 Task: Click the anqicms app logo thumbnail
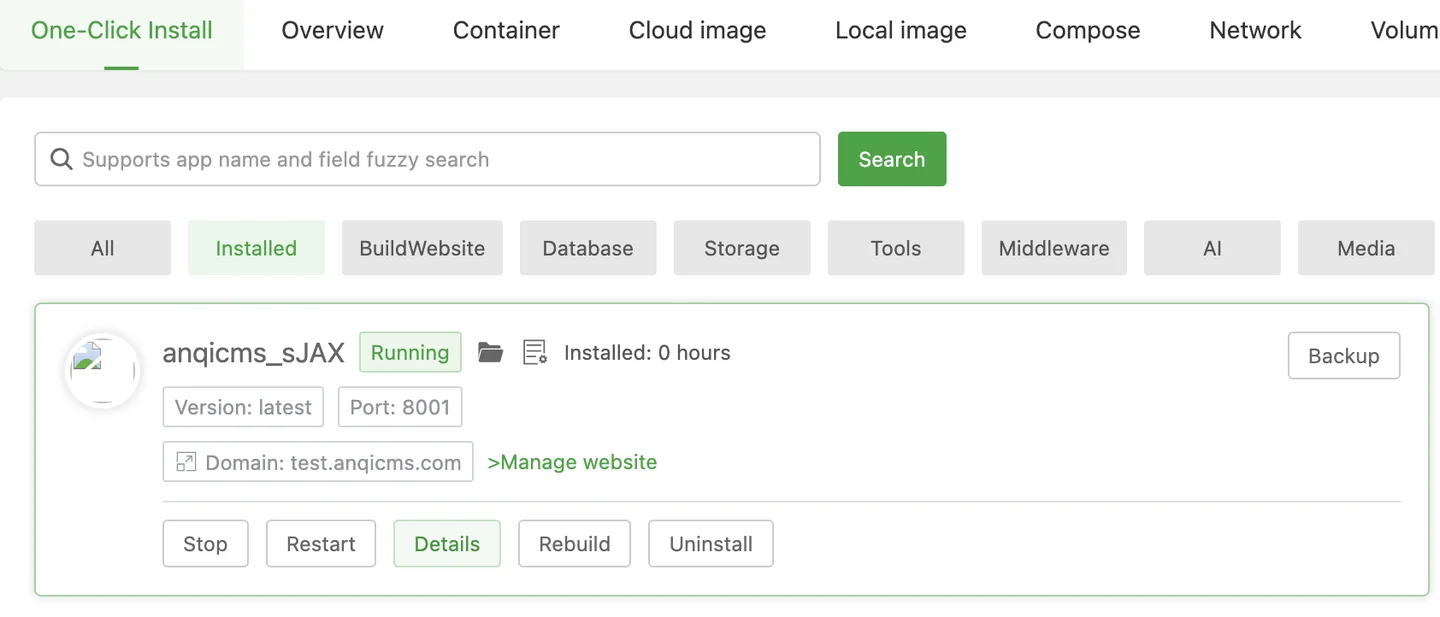[x=102, y=370]
